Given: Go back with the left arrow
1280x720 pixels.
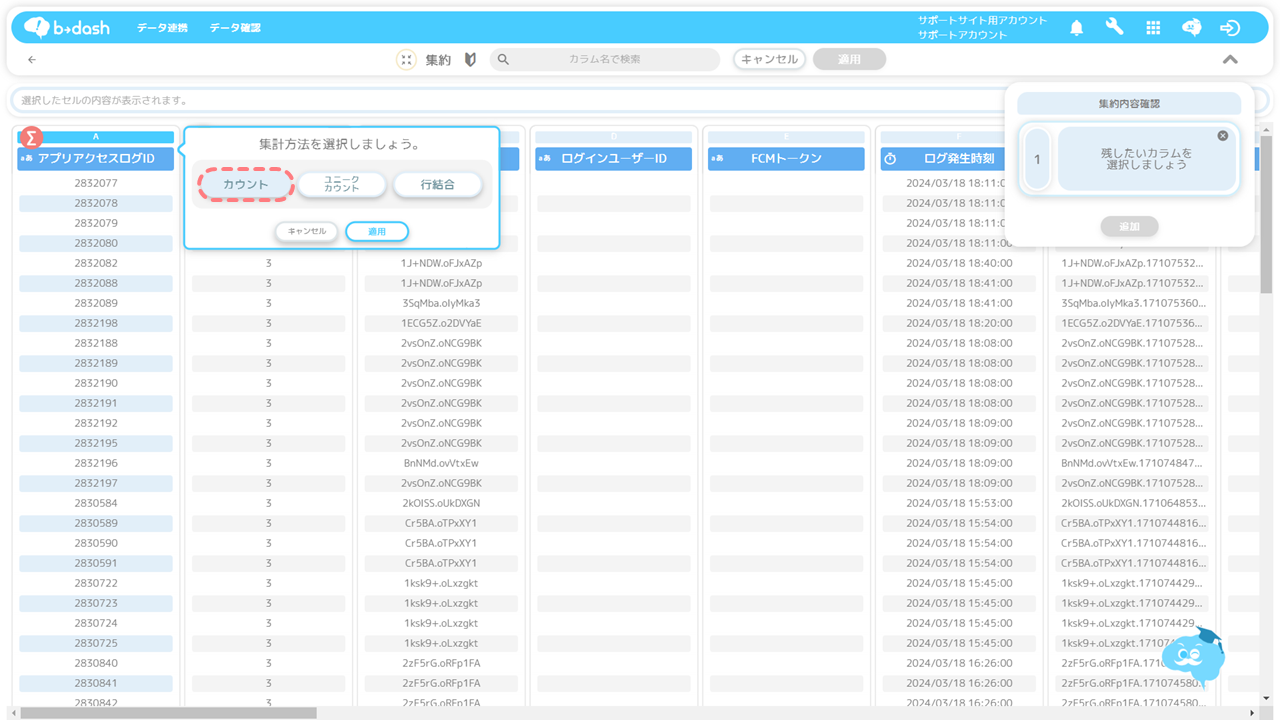Looking at the screenshot, I should coord(32,60).
